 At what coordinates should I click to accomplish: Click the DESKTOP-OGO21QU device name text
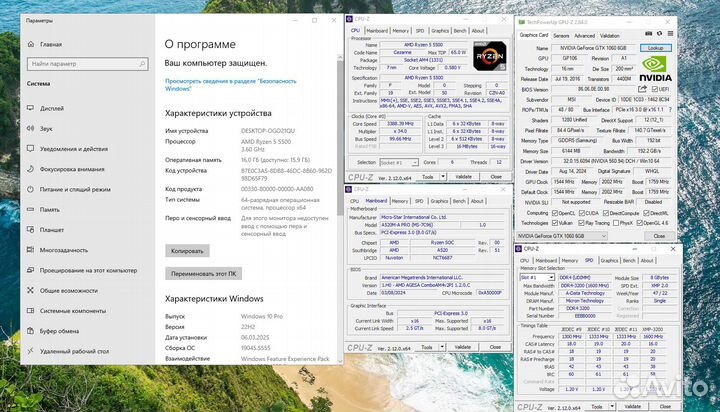[268, 131]
